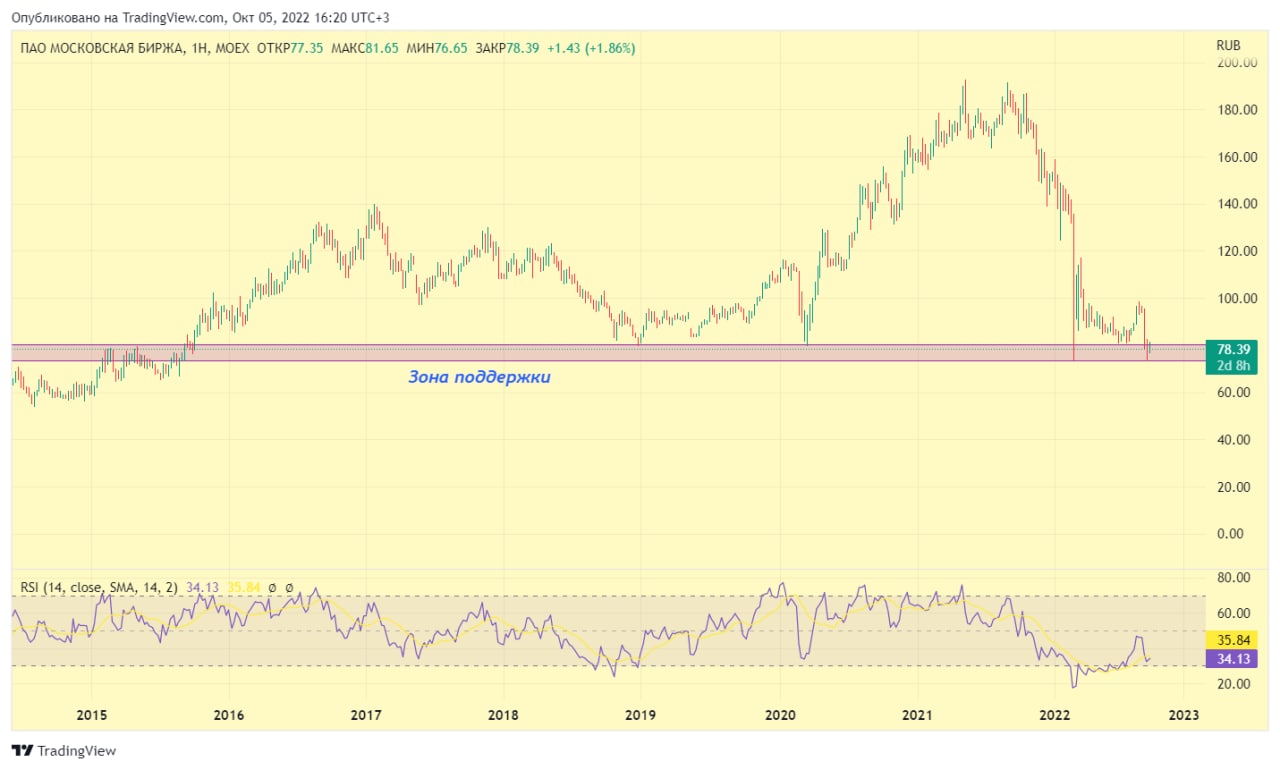Click the purple 34.13 RSI legend value

(203, 588)
